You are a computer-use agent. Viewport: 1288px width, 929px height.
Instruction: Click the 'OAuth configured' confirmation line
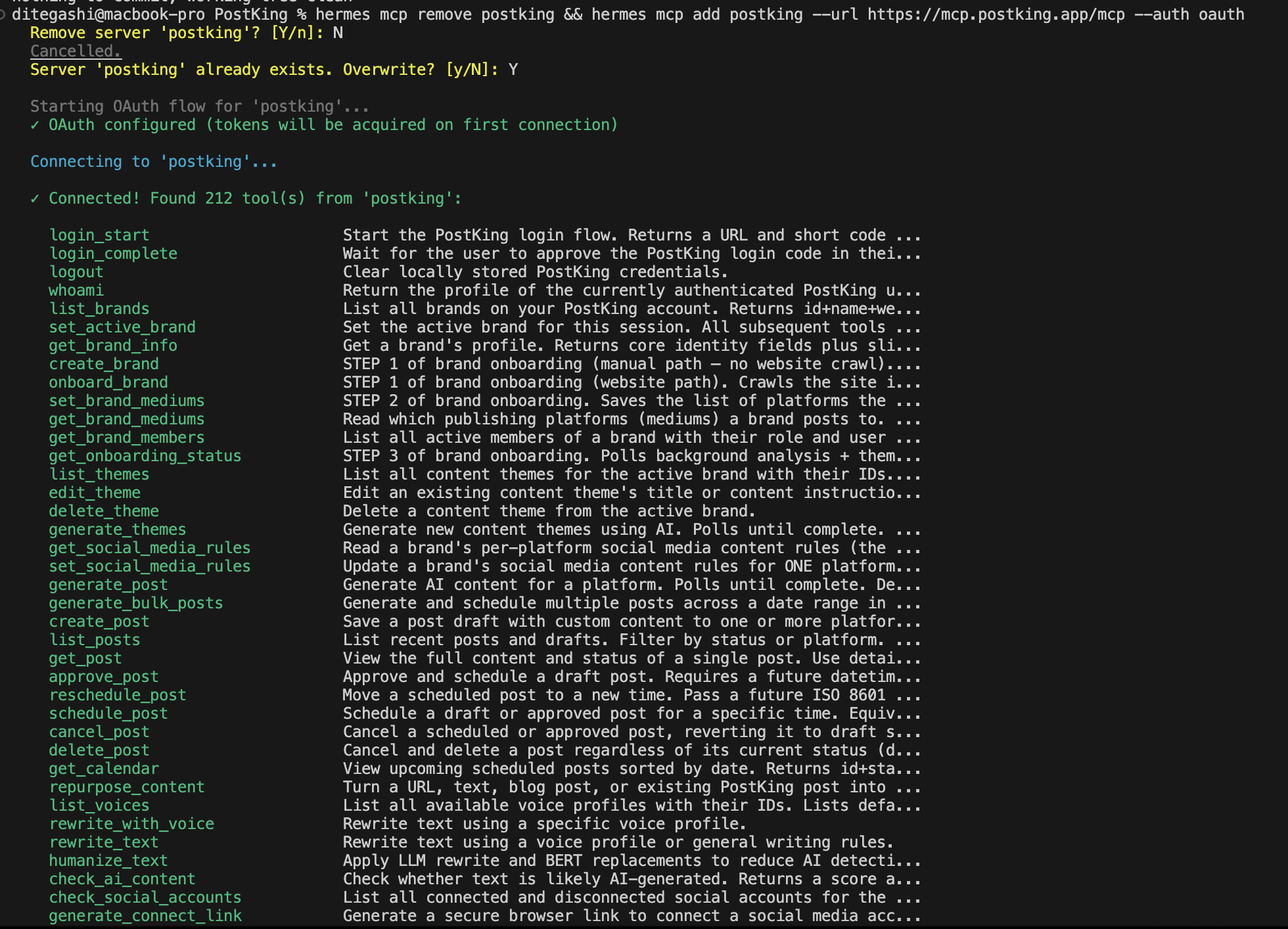tap(324, 125)
